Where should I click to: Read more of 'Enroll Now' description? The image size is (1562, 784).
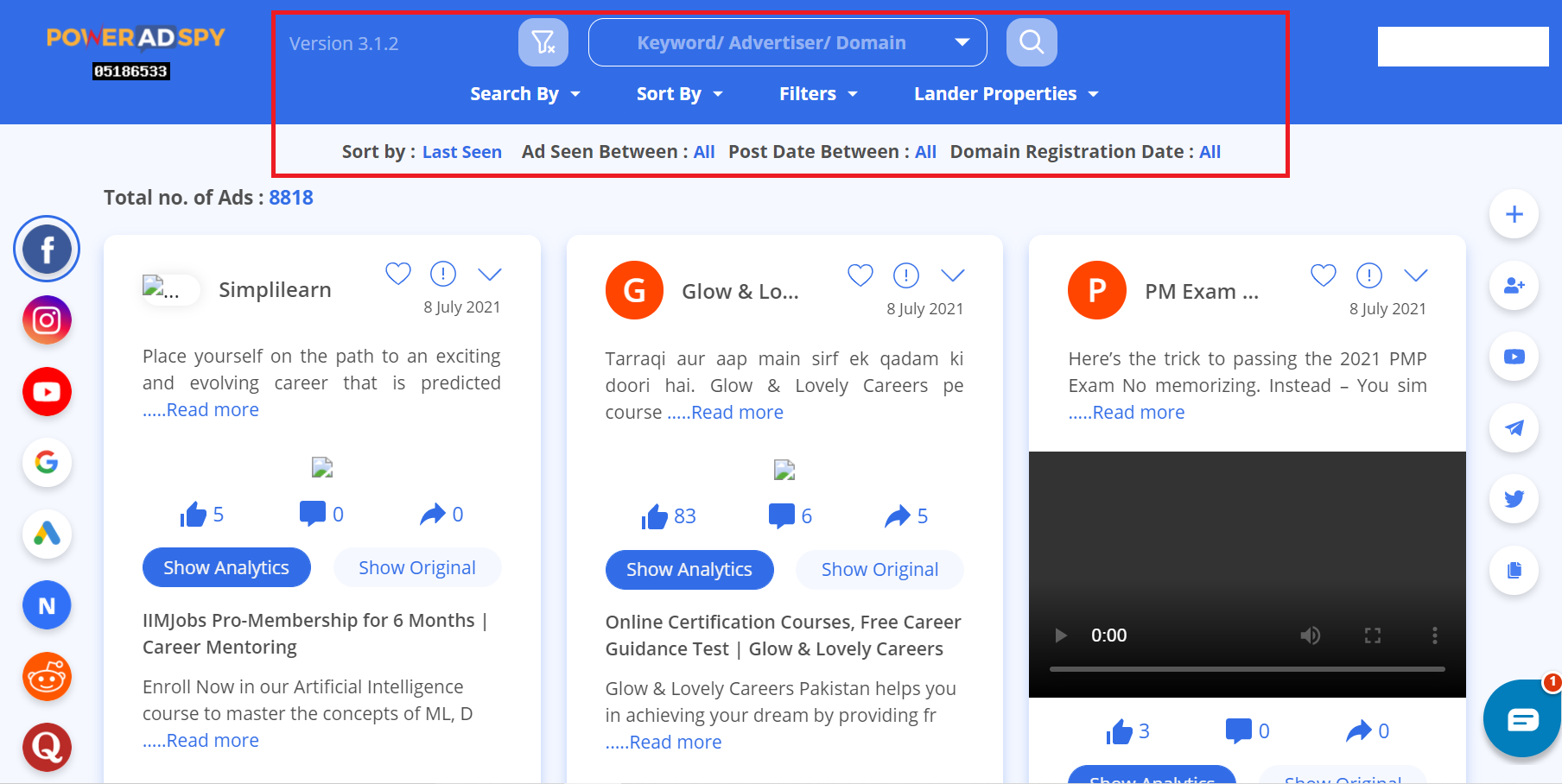point(201,740)
